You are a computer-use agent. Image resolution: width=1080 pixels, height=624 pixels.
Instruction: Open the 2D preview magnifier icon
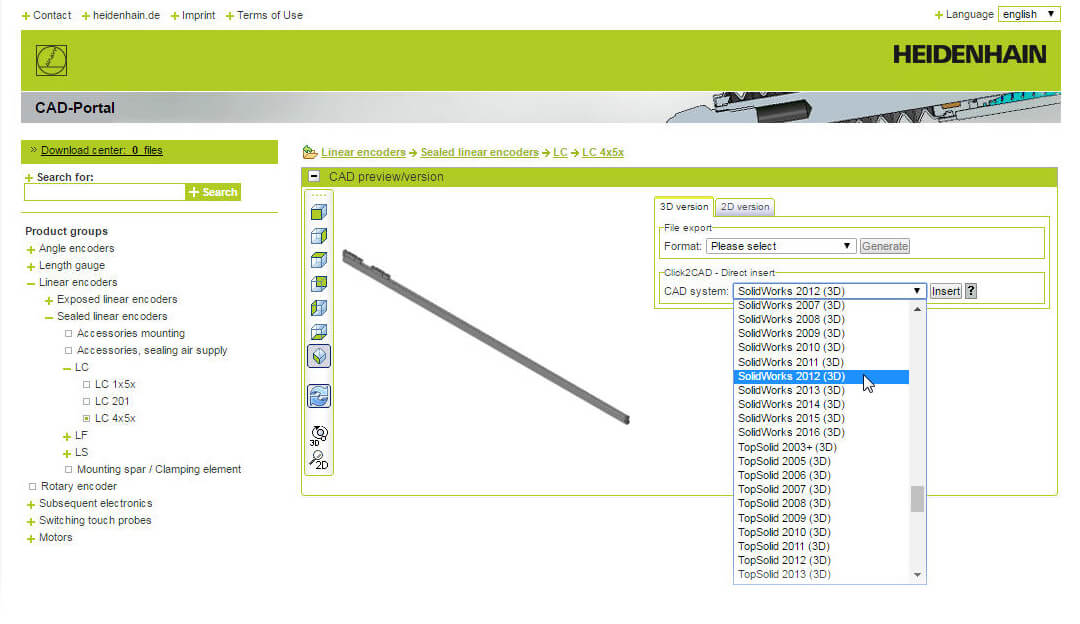[319, 460]
